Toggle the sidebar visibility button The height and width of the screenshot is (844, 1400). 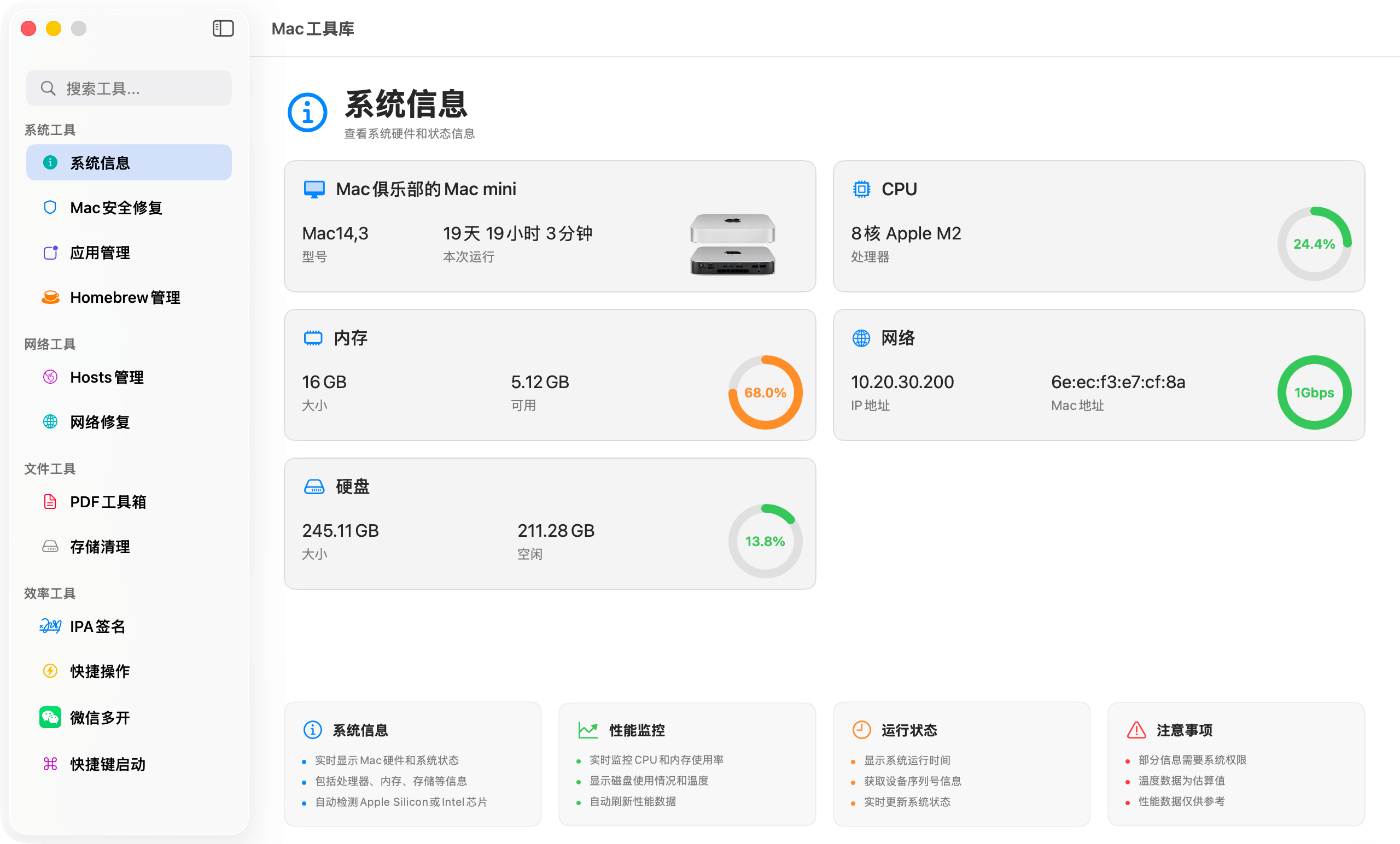pyautogui.click(x=223, y=28)
